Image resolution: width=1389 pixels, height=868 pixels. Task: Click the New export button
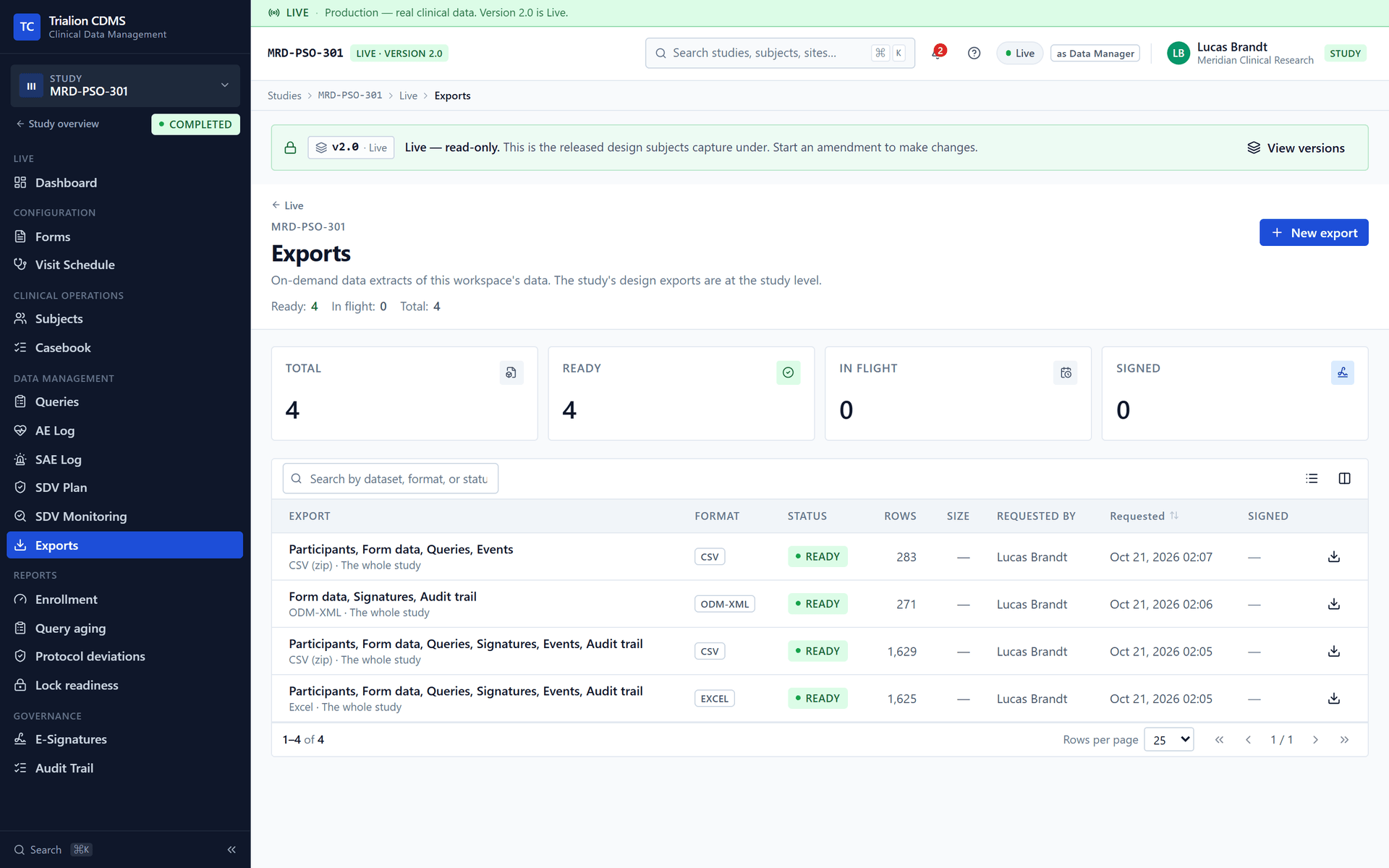[x=1314, y=233]
